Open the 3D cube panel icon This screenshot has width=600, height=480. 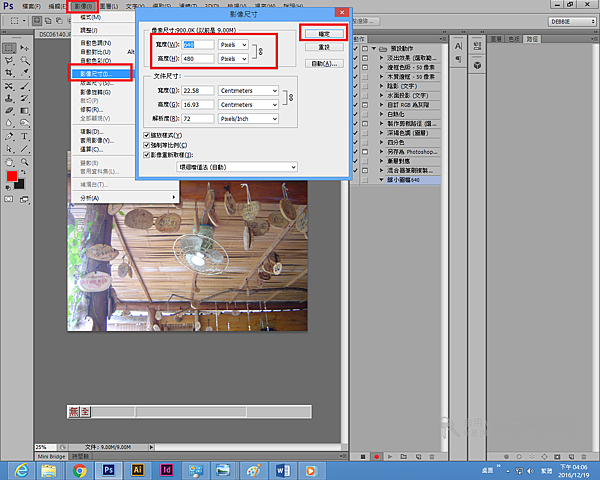(x=477, y=65)
